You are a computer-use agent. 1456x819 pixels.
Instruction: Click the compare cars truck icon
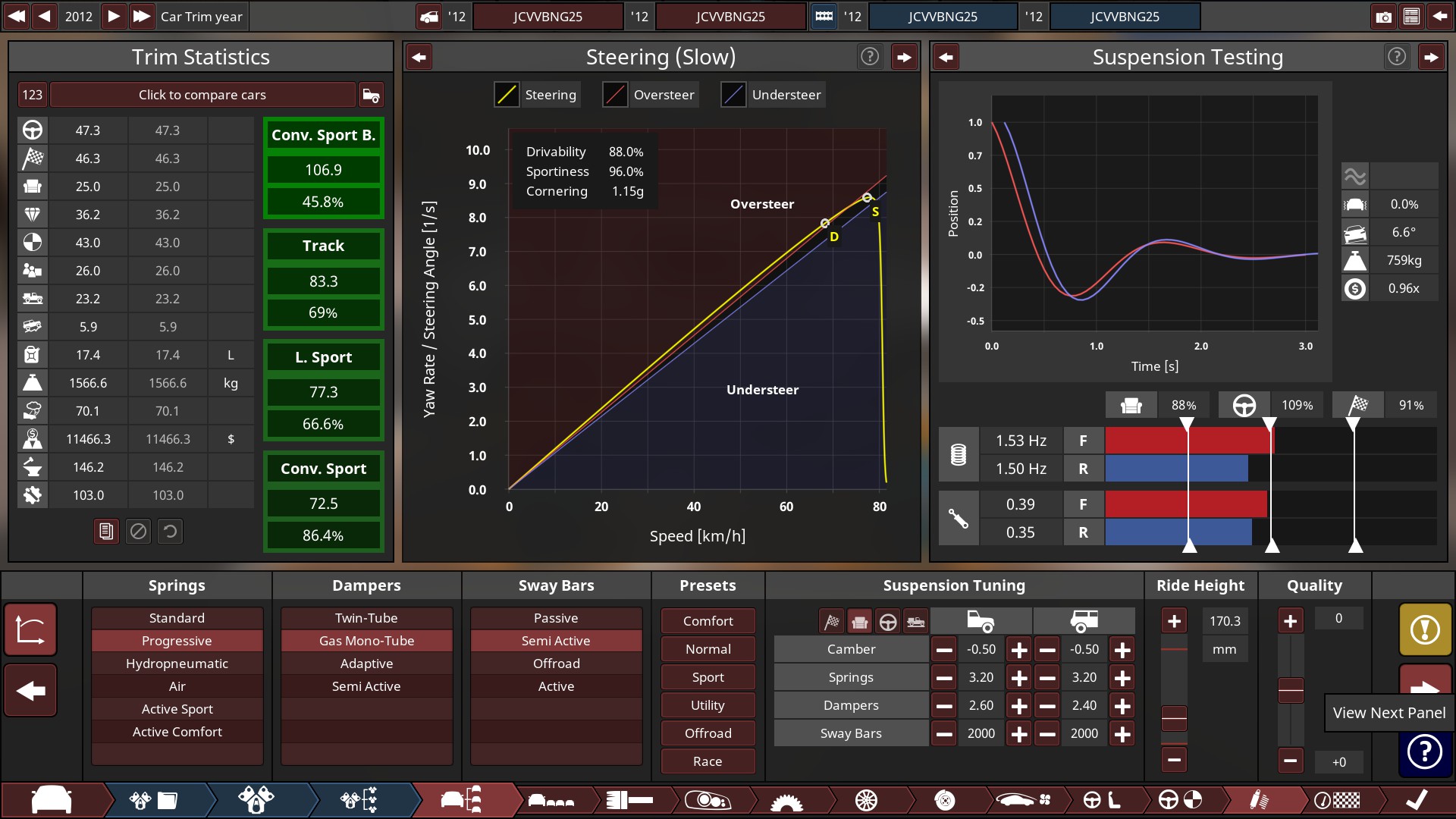coord(371,95)
